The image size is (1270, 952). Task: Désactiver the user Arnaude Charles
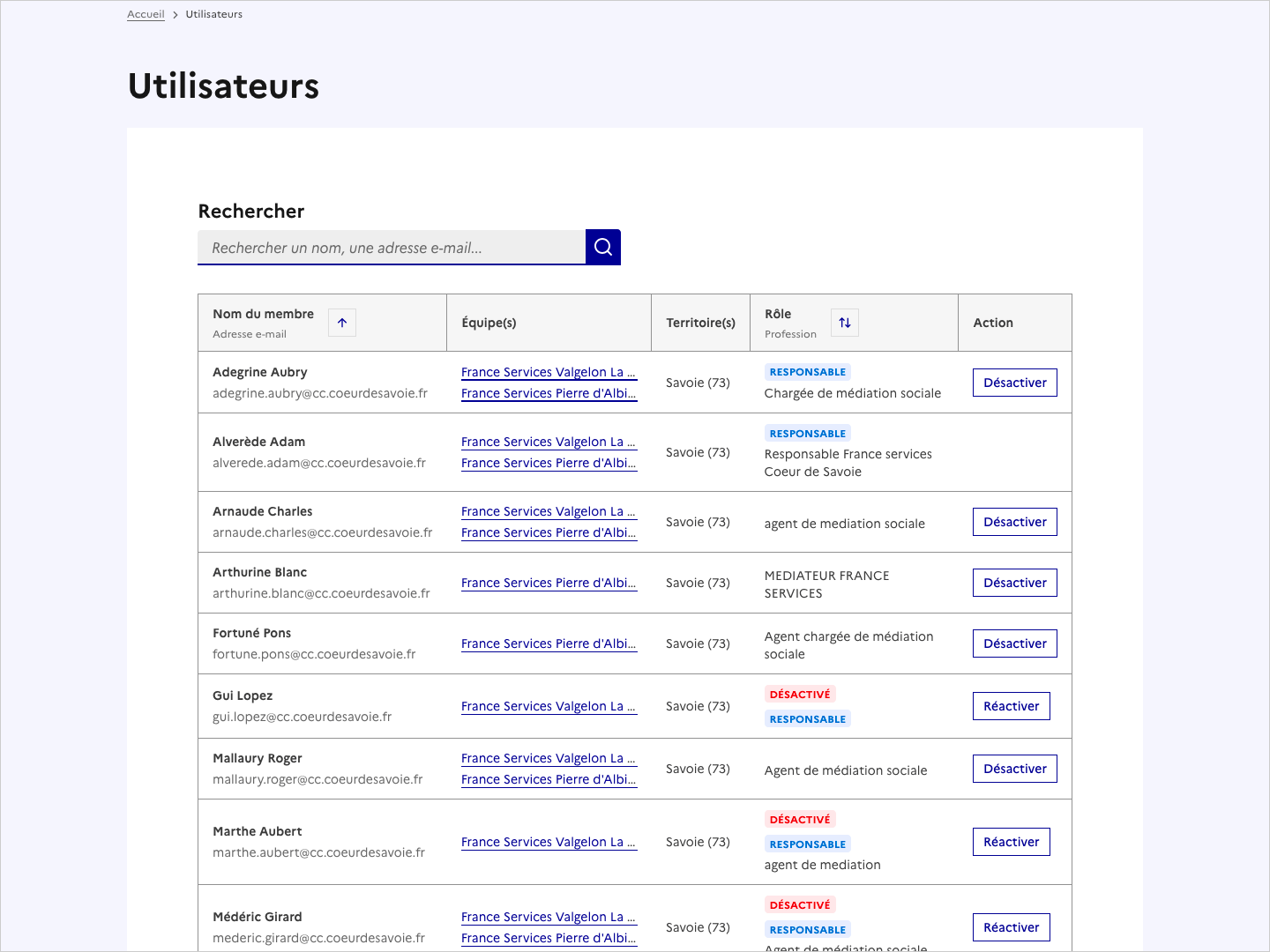(x=1014, y=521)
